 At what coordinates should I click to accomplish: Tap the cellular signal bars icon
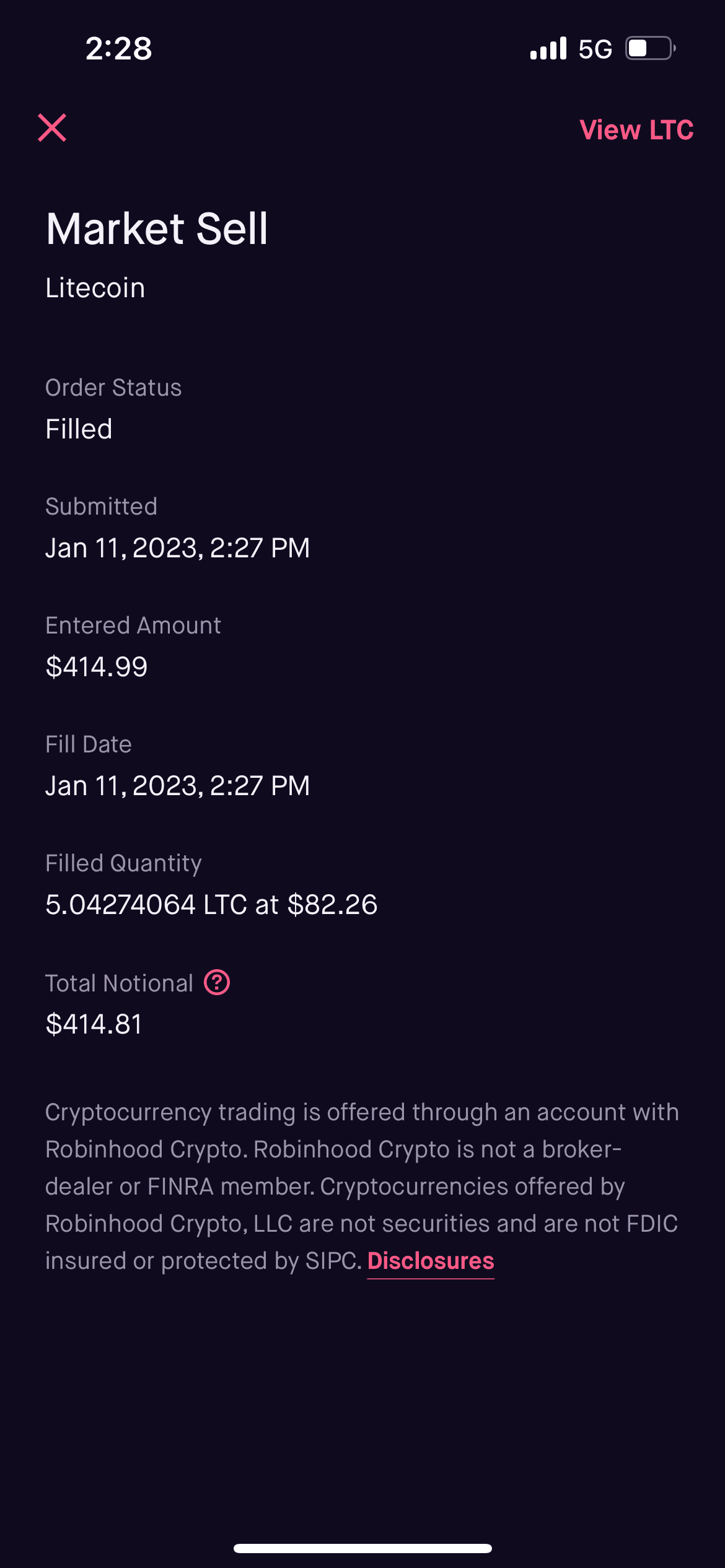pyautogui.click(x=548, y=48)
